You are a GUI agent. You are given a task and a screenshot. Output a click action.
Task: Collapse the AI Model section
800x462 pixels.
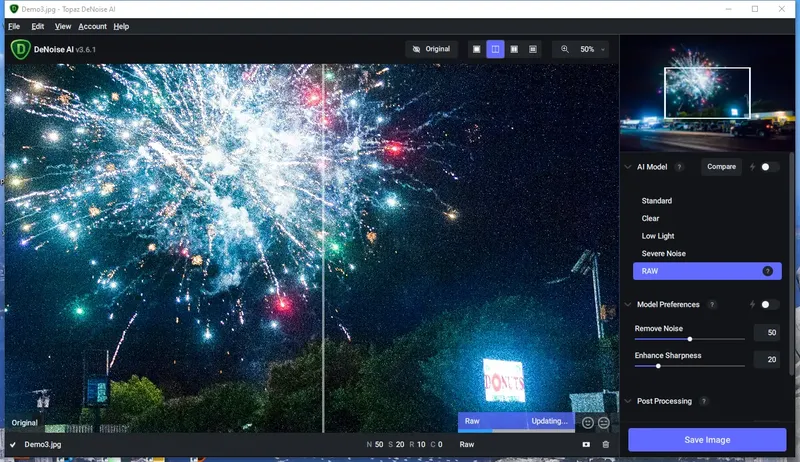pyautogui.click(x=628, y=167)
